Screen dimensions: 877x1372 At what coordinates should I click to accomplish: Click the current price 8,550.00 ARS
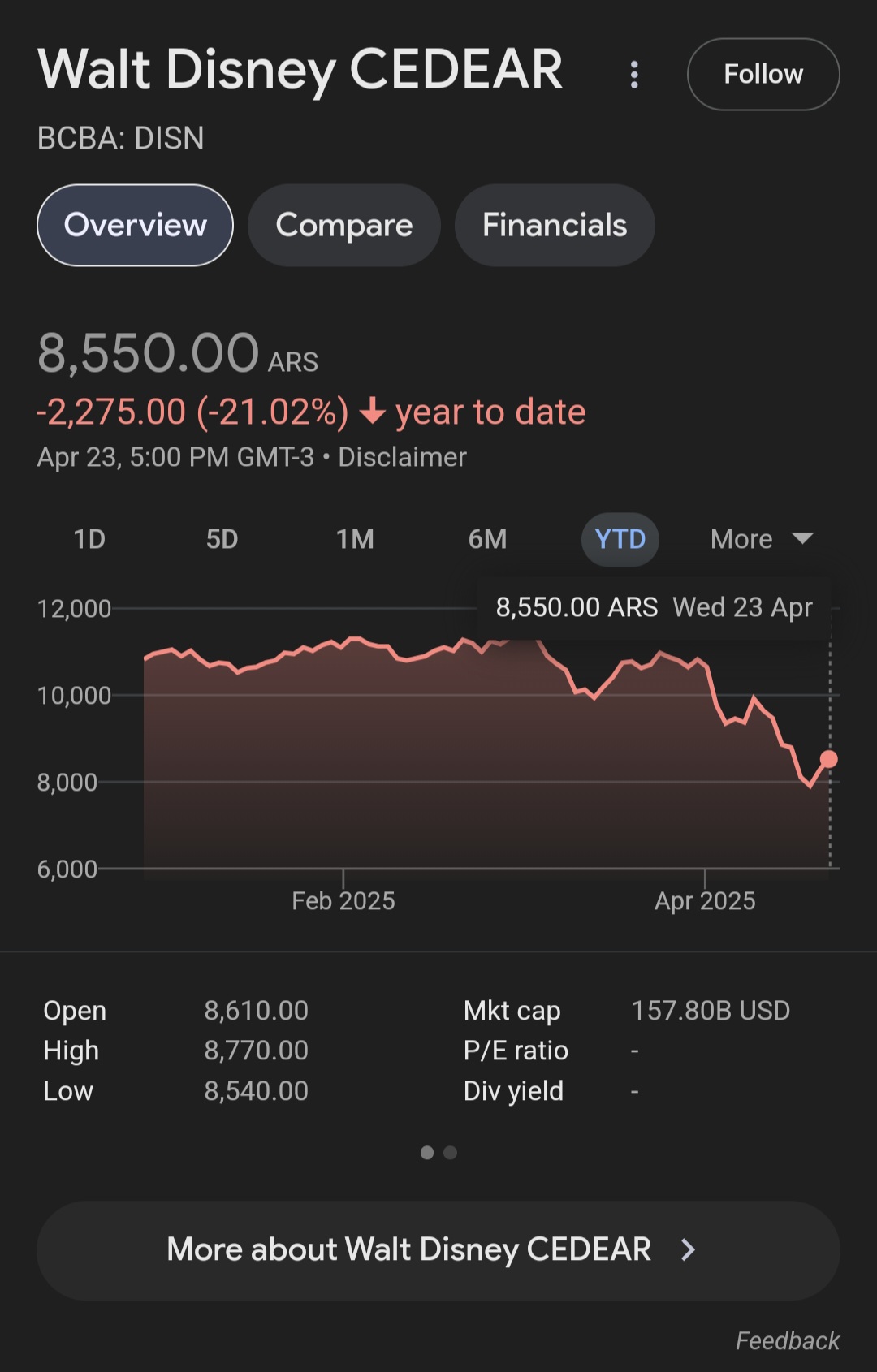coord(178,354)
